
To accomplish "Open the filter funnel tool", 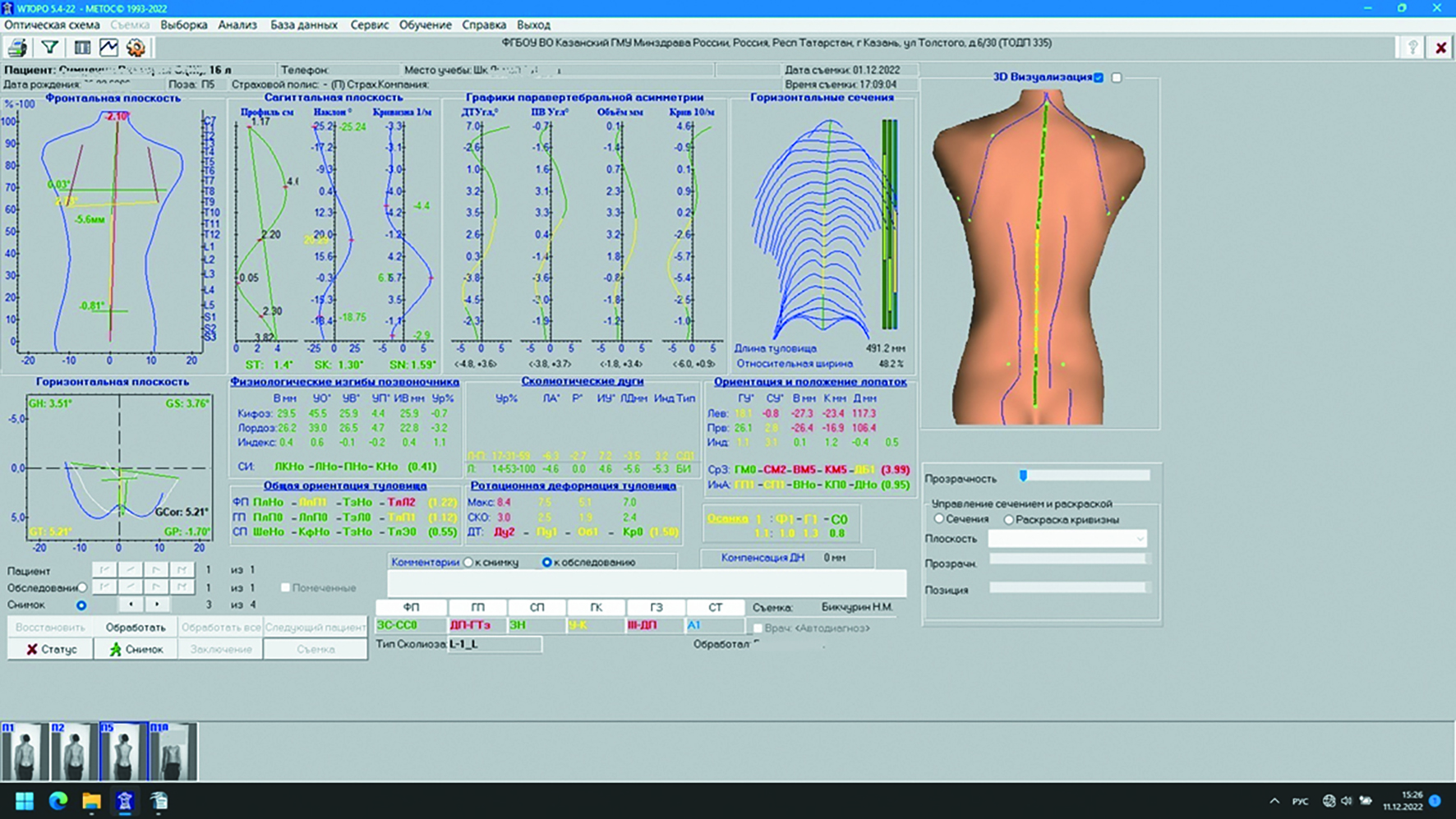I will point(49,48).
